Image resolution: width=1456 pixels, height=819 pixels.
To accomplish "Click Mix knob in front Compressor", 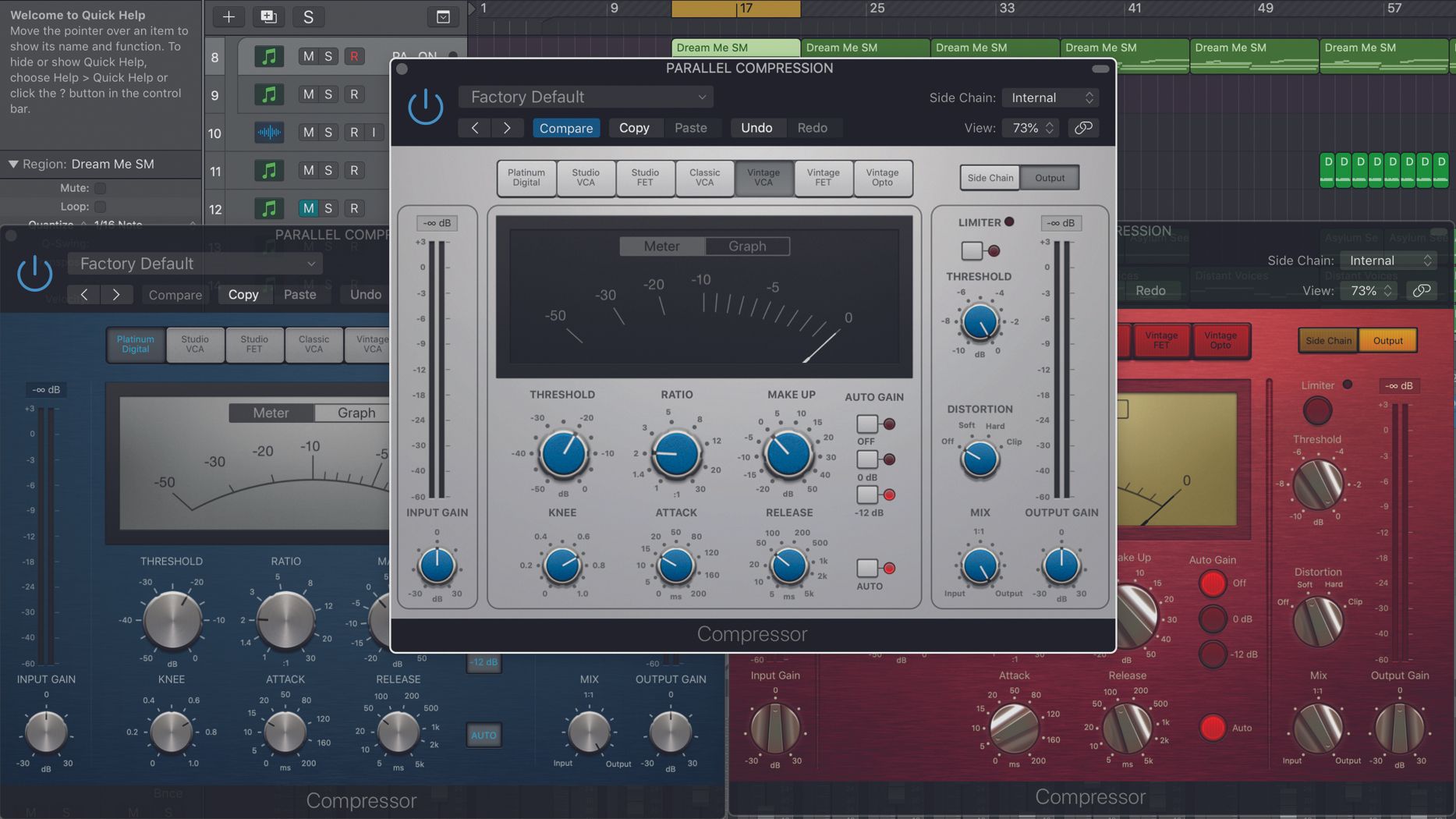I will coord(980,567).
